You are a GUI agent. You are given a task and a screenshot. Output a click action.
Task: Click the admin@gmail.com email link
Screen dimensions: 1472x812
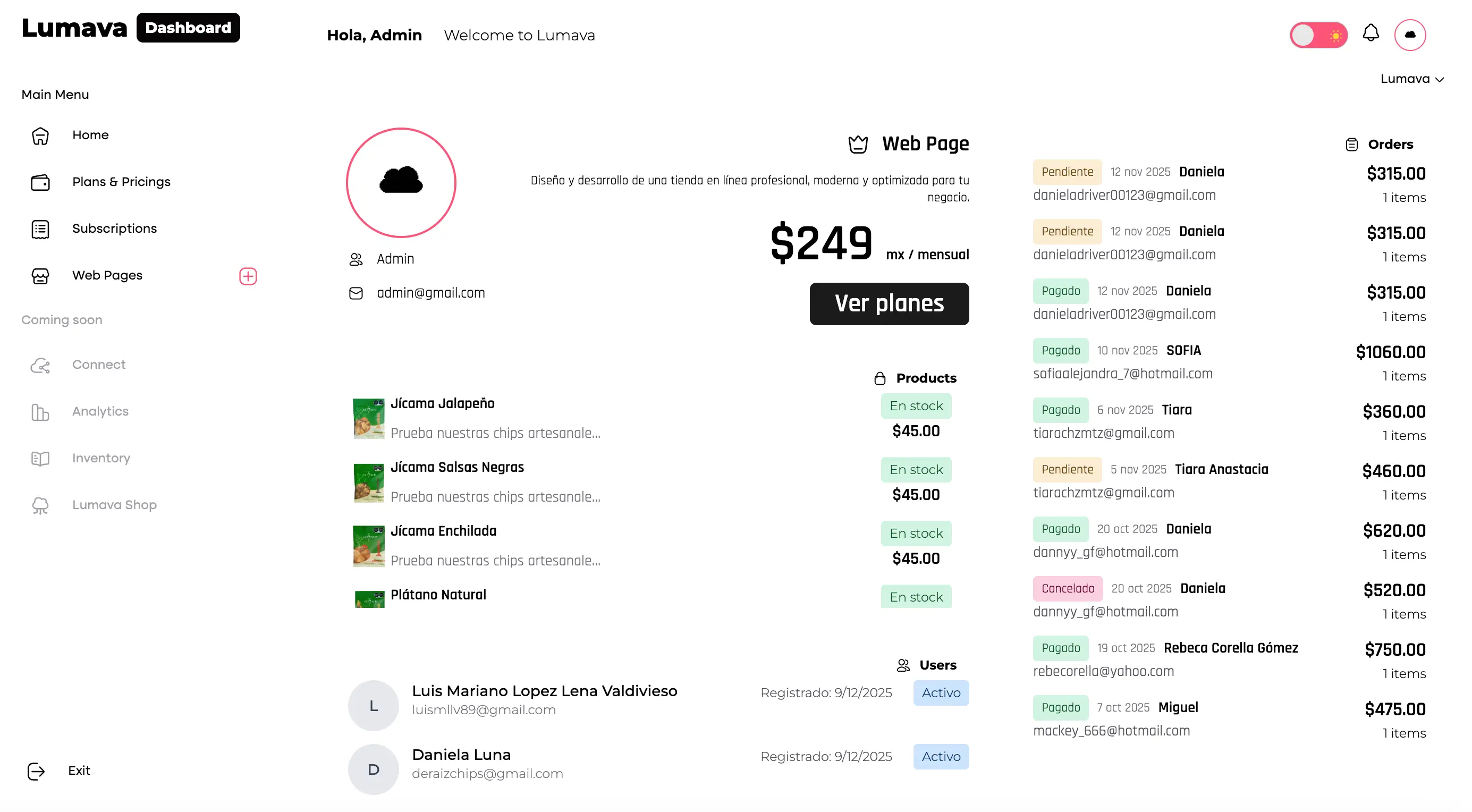coord(430,293)
